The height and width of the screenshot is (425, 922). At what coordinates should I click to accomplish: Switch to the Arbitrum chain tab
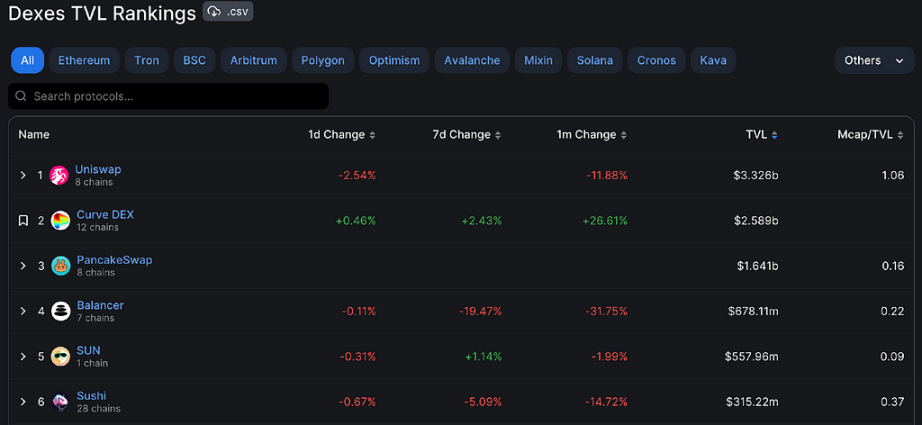pyautogui.click(x=253, y=60)
